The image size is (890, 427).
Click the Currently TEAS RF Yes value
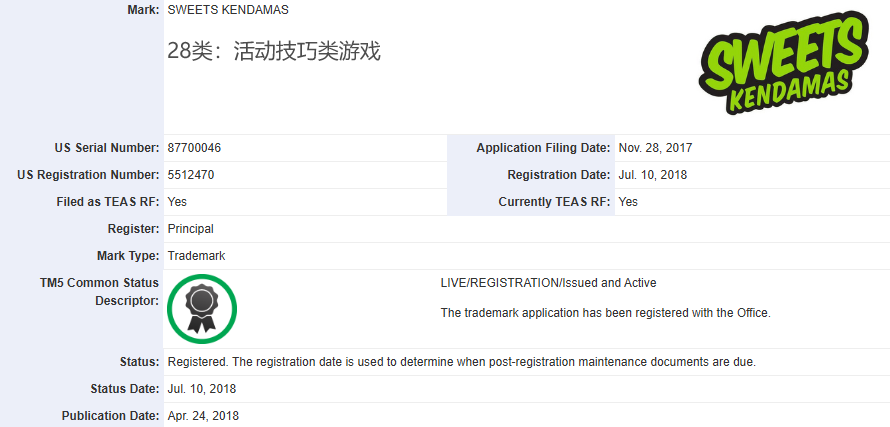[628, 202]
